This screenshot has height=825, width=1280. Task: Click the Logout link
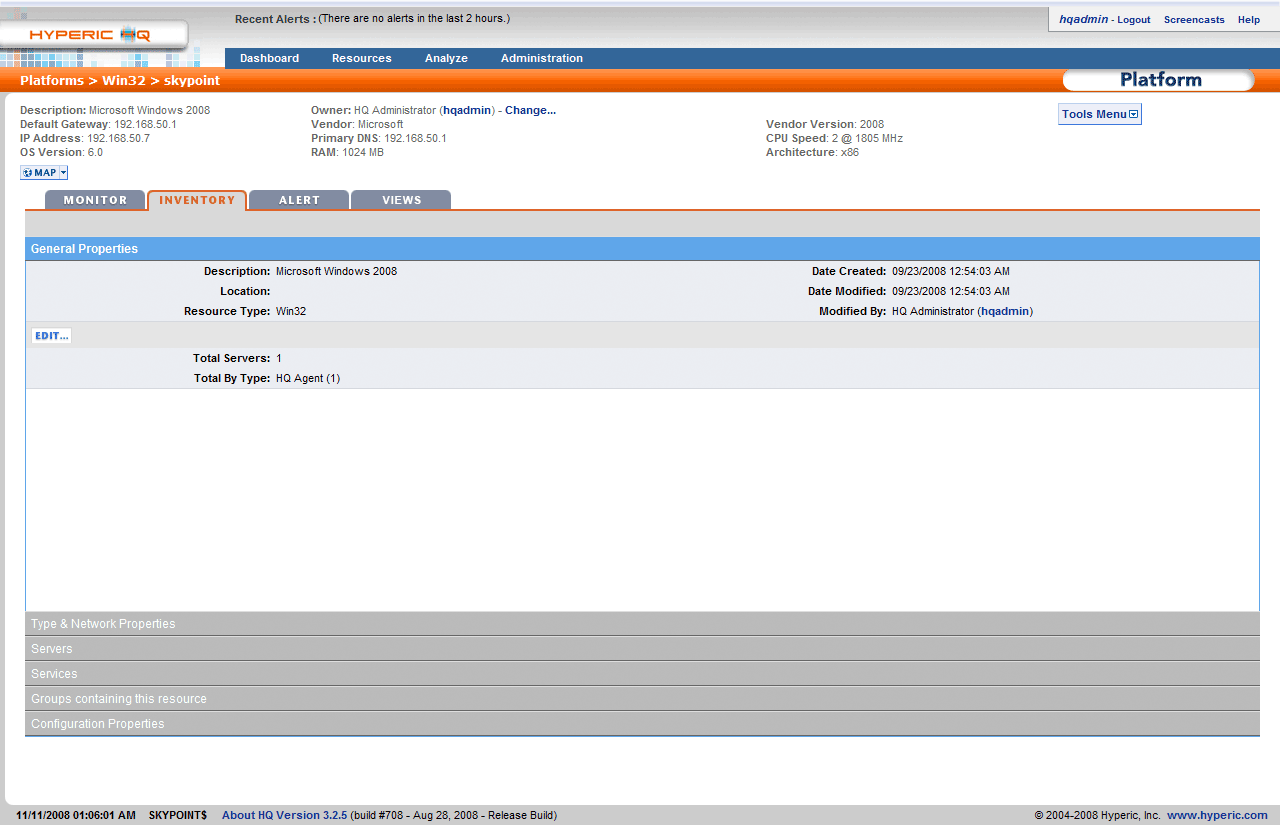1133,20
